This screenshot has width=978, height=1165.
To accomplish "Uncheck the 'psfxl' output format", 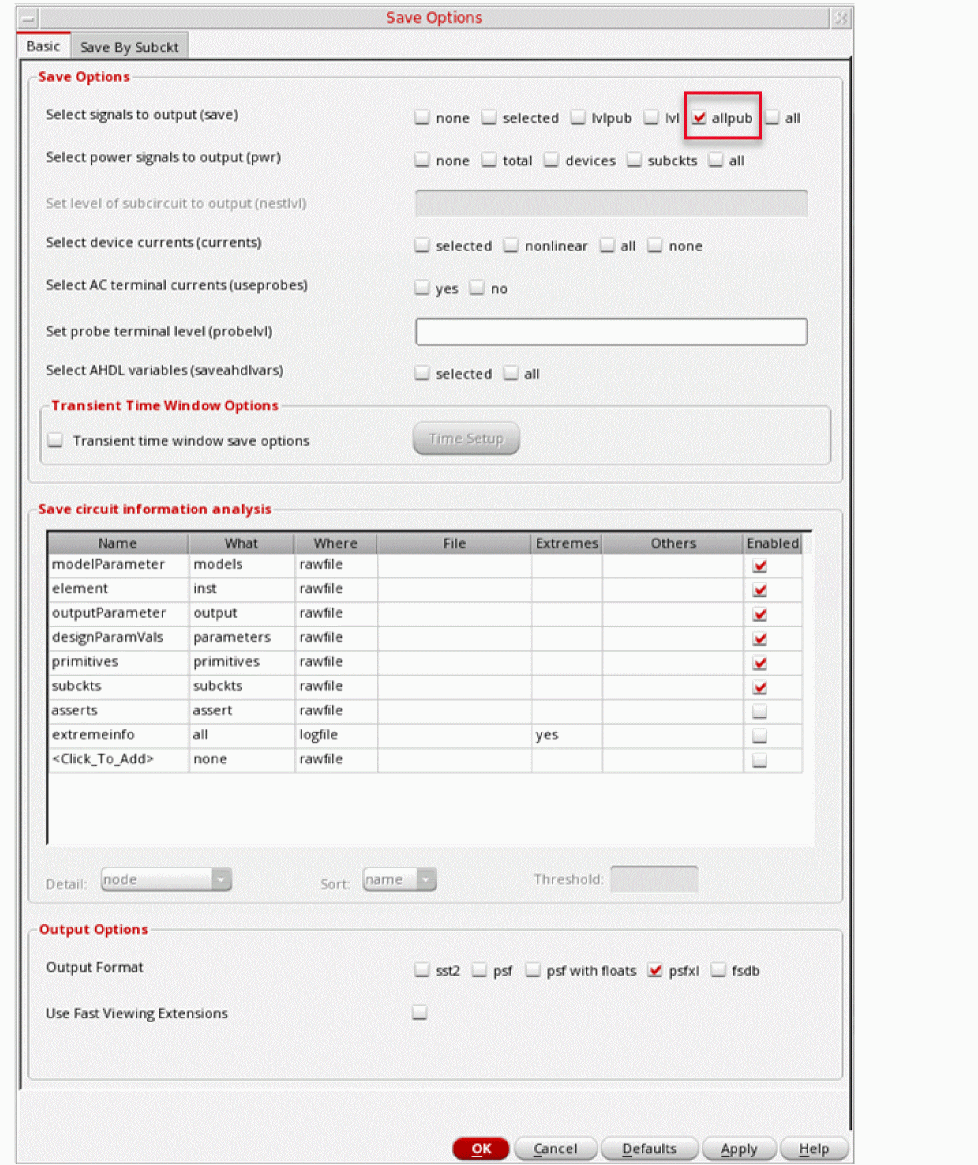I will [655, 970].
